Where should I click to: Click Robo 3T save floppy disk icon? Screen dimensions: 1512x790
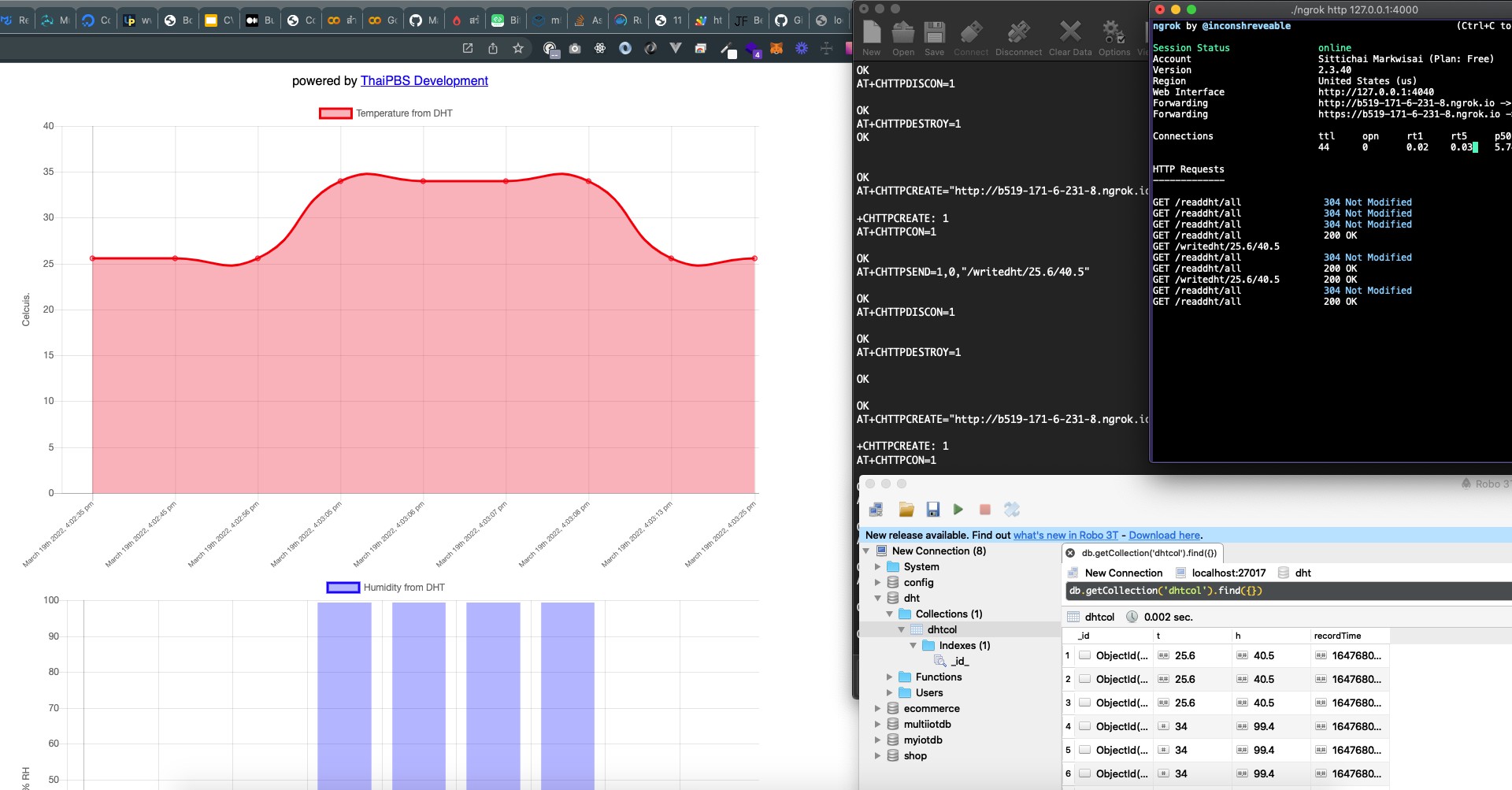[x=933, y=510]
